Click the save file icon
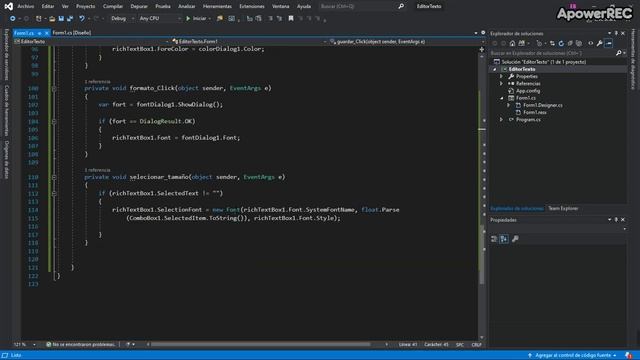640x360 pixels. (x=61, y=18)
